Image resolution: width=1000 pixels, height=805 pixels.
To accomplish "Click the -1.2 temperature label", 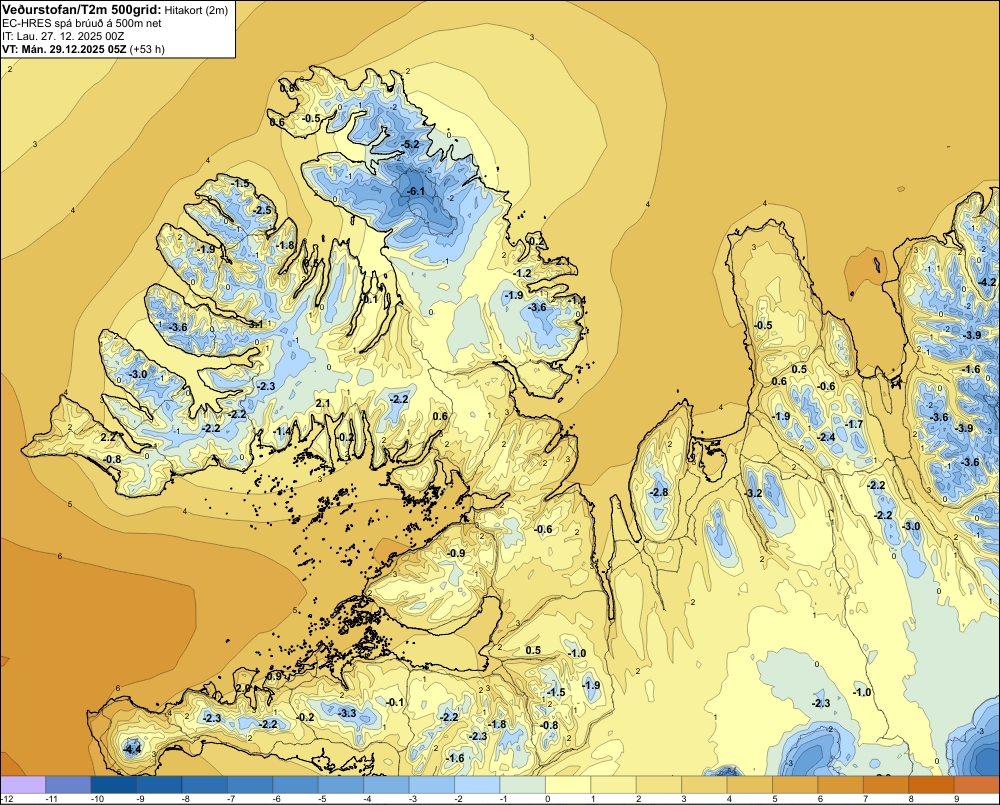I will (x=522, y=273).
